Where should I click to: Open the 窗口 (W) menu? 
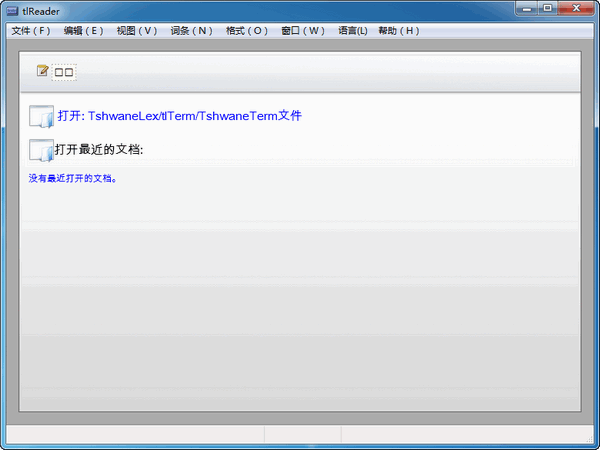(303, 31)
